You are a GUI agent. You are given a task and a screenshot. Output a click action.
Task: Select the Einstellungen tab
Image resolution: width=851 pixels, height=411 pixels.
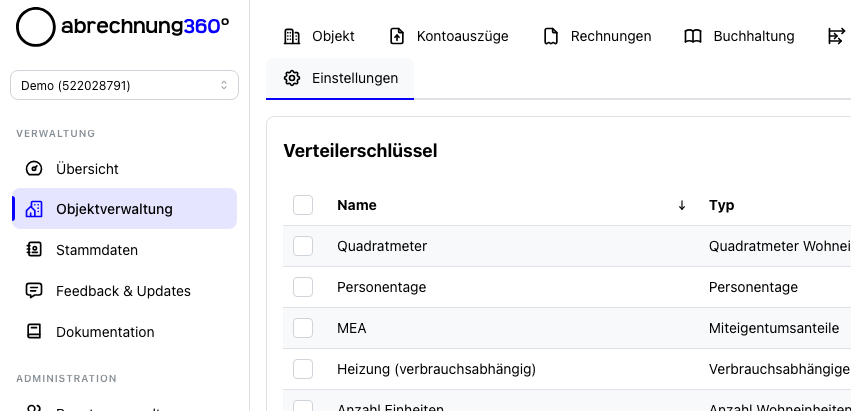(340, 78)
